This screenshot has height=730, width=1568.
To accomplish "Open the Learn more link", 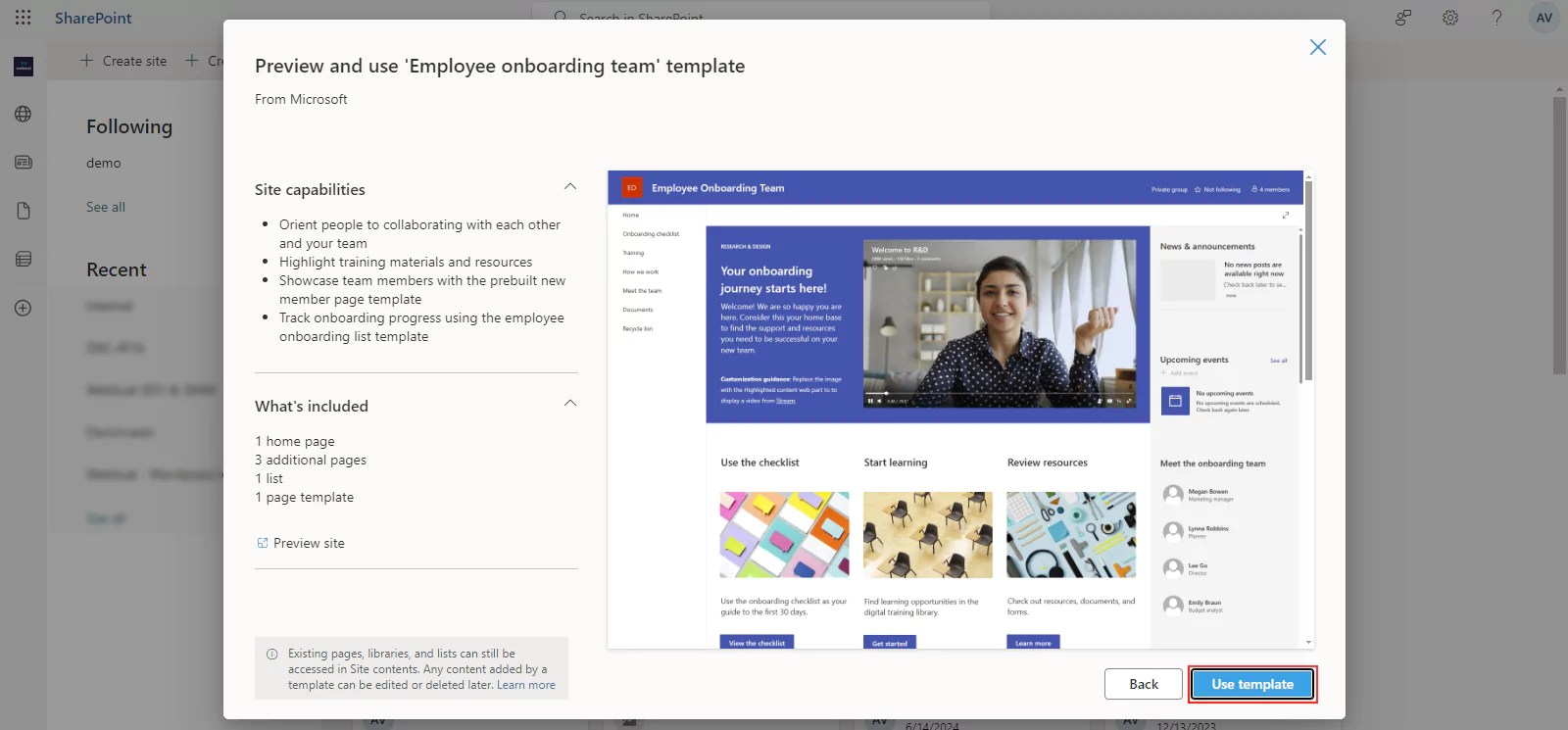I will coord(526,685).
